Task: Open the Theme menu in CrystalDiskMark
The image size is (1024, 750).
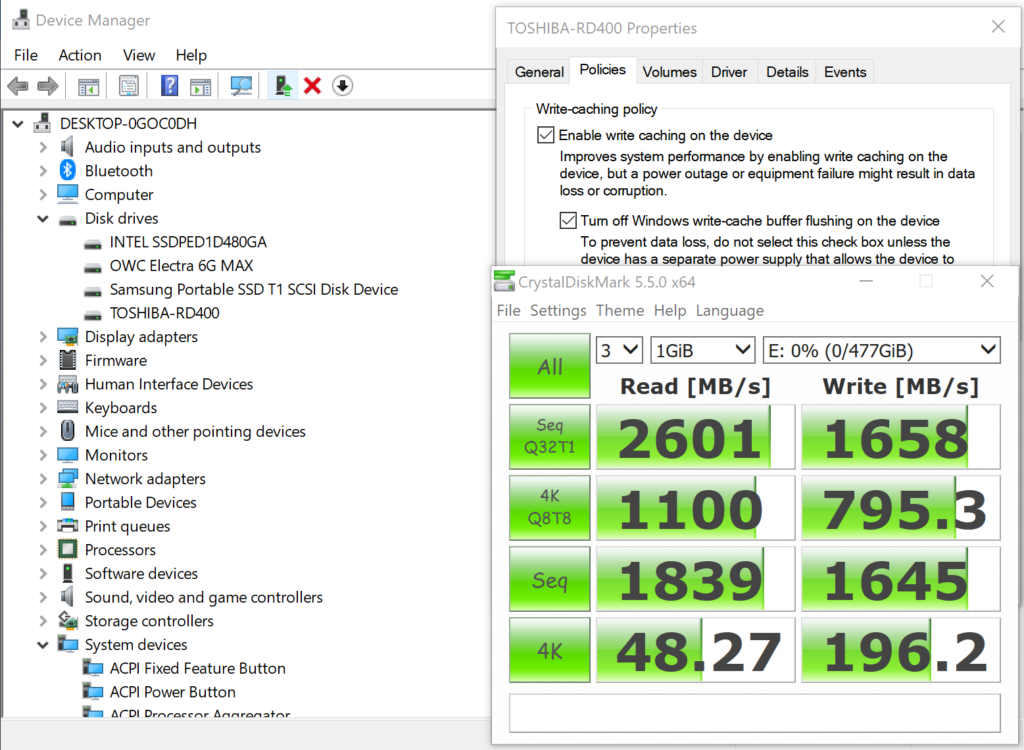Action: 619,311
